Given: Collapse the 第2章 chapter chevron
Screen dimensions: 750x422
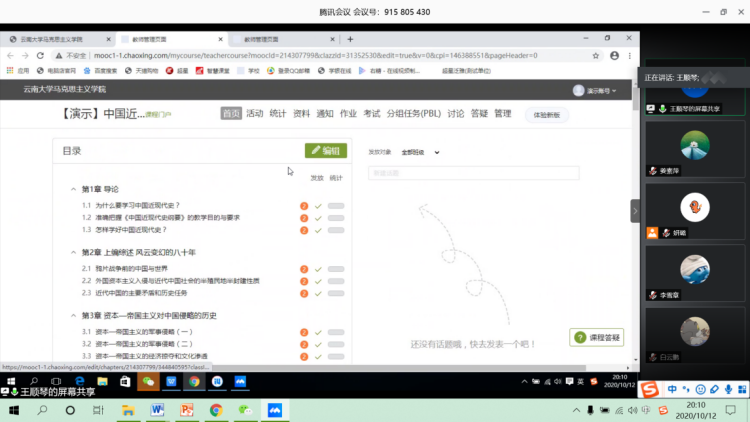Looking at the screenshot, I should (73, 252).
